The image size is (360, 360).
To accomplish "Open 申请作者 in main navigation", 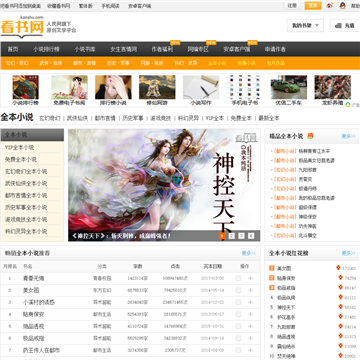I will [x=275, y=49].
